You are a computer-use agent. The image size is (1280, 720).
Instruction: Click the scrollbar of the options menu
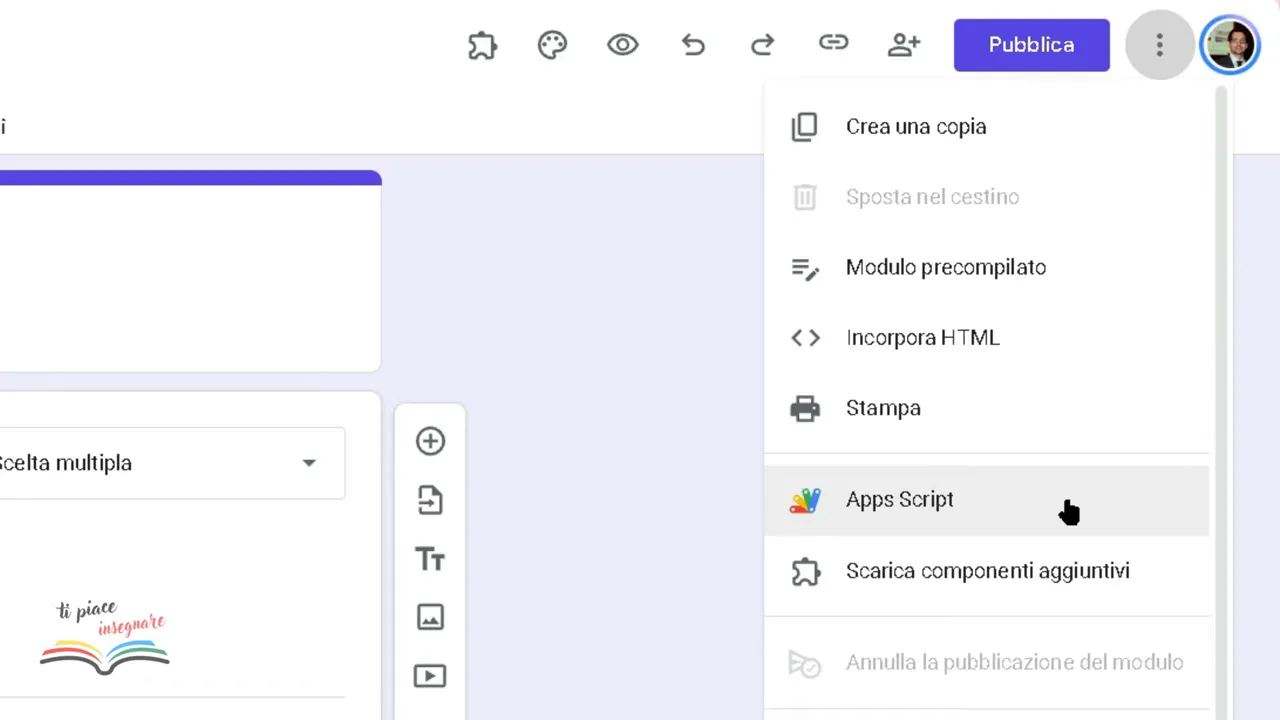click(1221, 402)
